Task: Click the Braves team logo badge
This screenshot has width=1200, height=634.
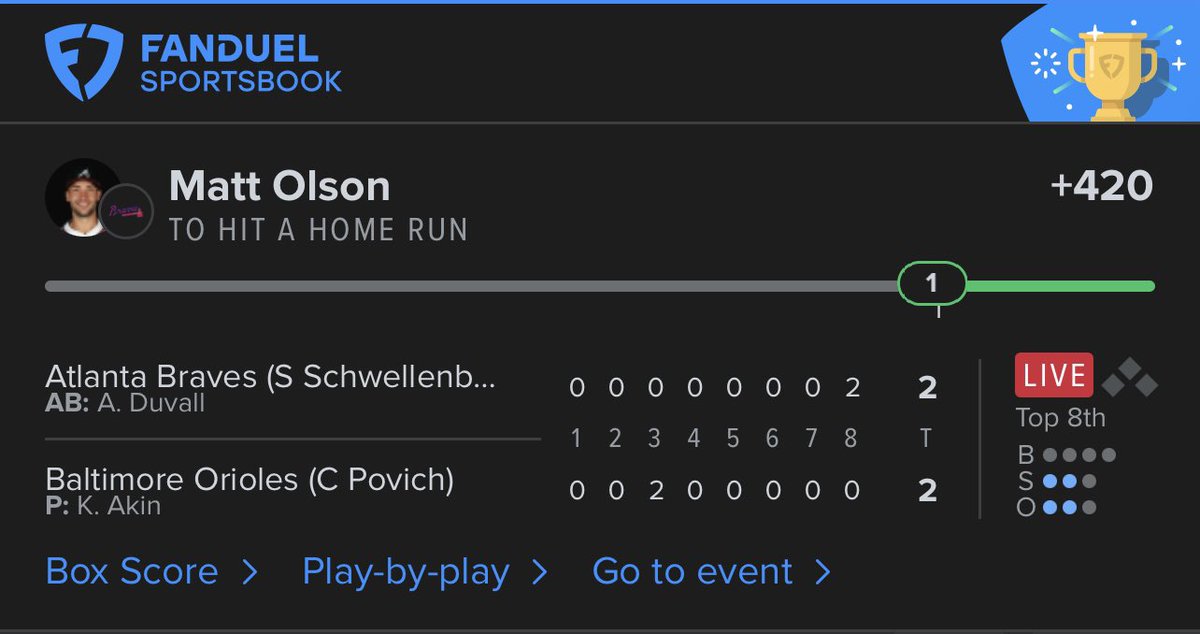Action: tap(127, 211)
